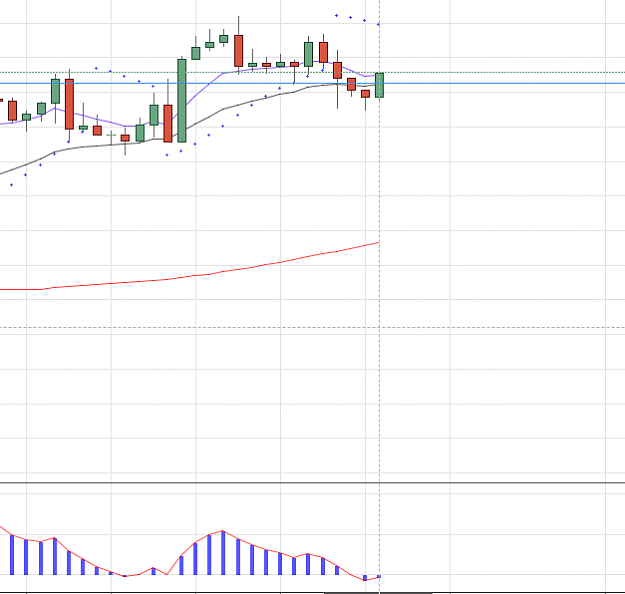Select the topmost blue parabolic SAR dot
Screen dimensions: 625x594
pyautogui.click(x=336, y=16)
